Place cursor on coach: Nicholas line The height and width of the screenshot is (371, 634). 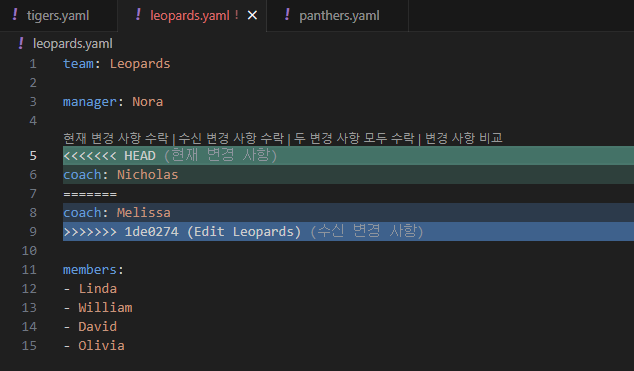[x=349, y=175]
